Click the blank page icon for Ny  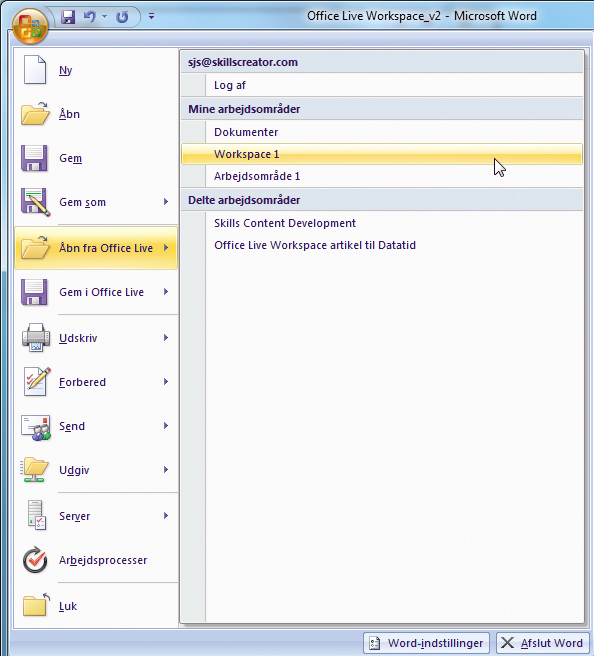pos(35,69)
